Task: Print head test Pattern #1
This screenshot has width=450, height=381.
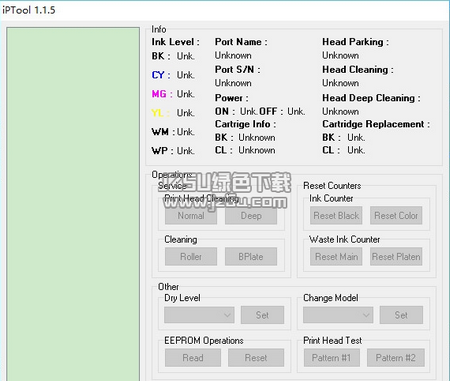Action: point(331,358)
